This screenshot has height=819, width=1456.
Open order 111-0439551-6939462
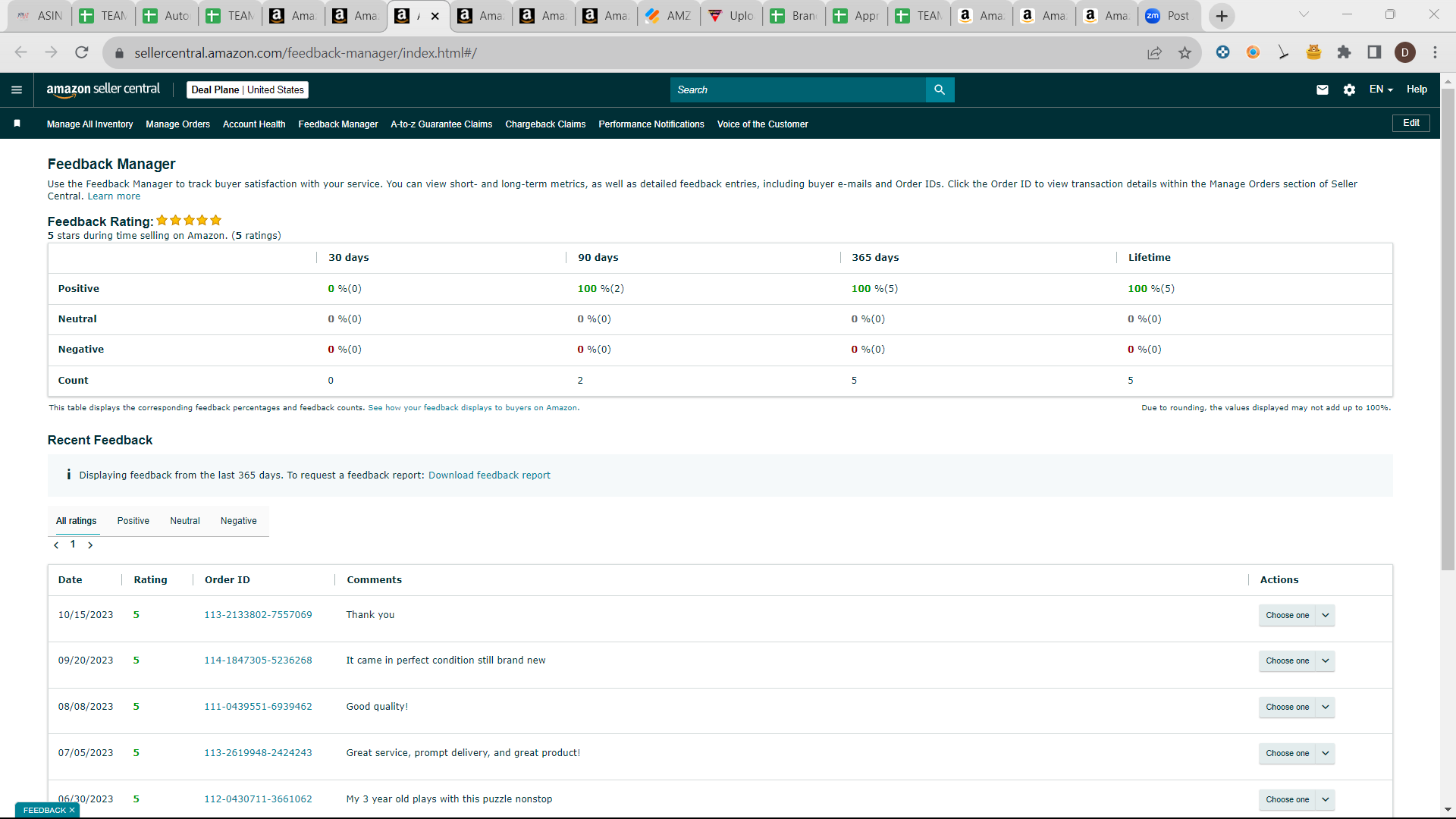258,707
